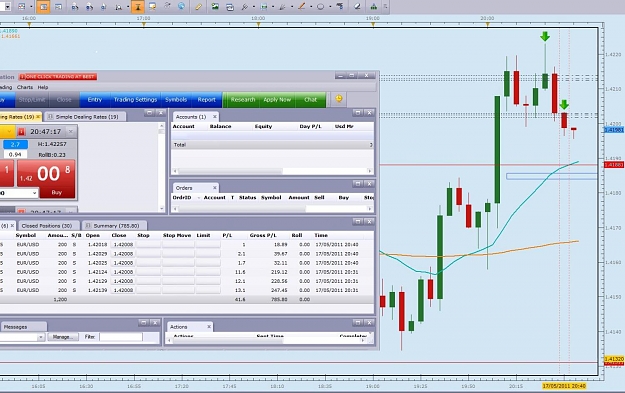
Task: Open dropdown arrow beside magnifier zoom icon
Action: 128,7
